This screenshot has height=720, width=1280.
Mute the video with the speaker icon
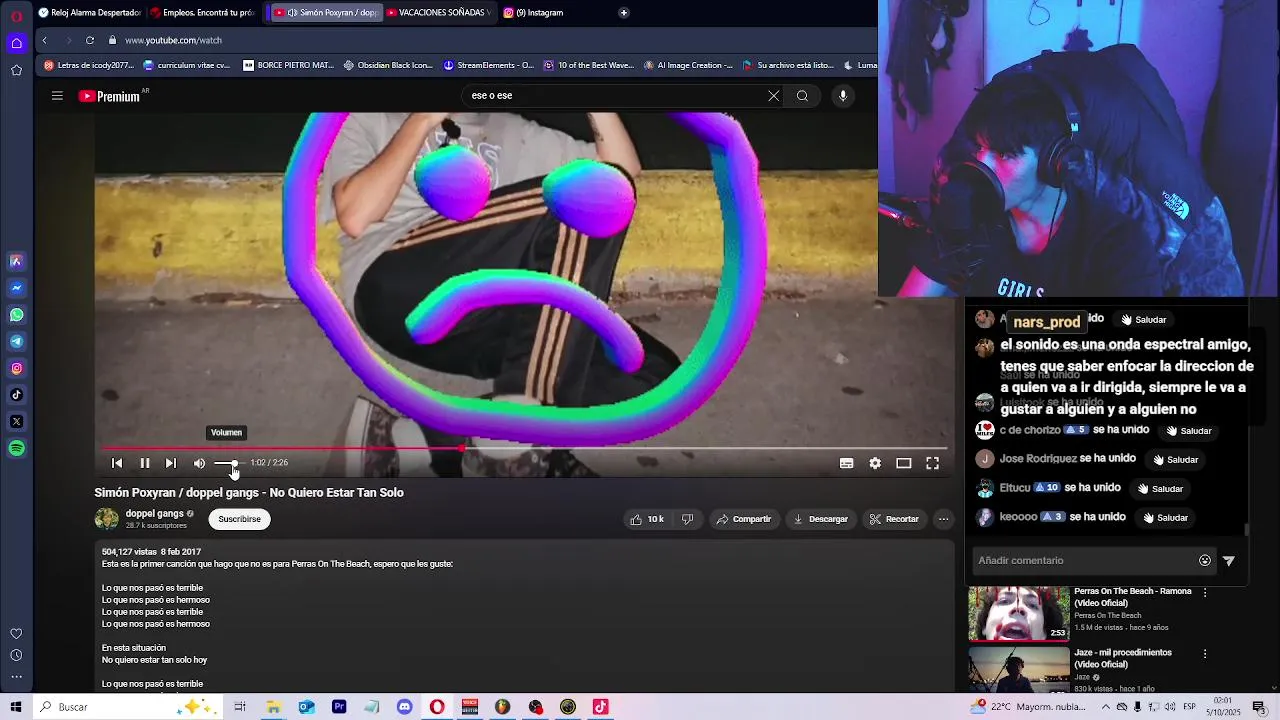[199, 463]
